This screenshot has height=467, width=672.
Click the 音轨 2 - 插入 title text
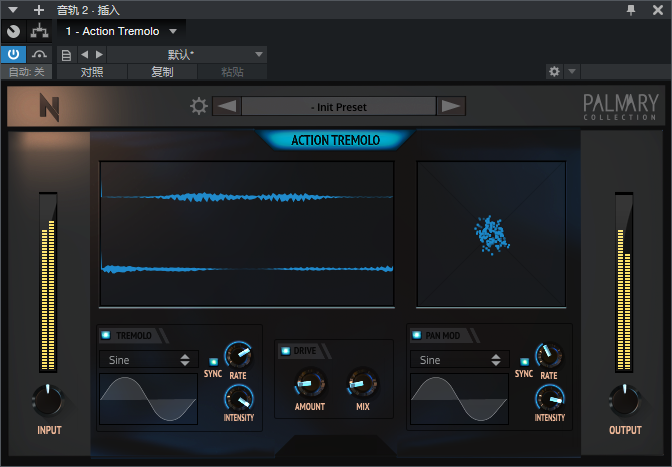[88, 10]
